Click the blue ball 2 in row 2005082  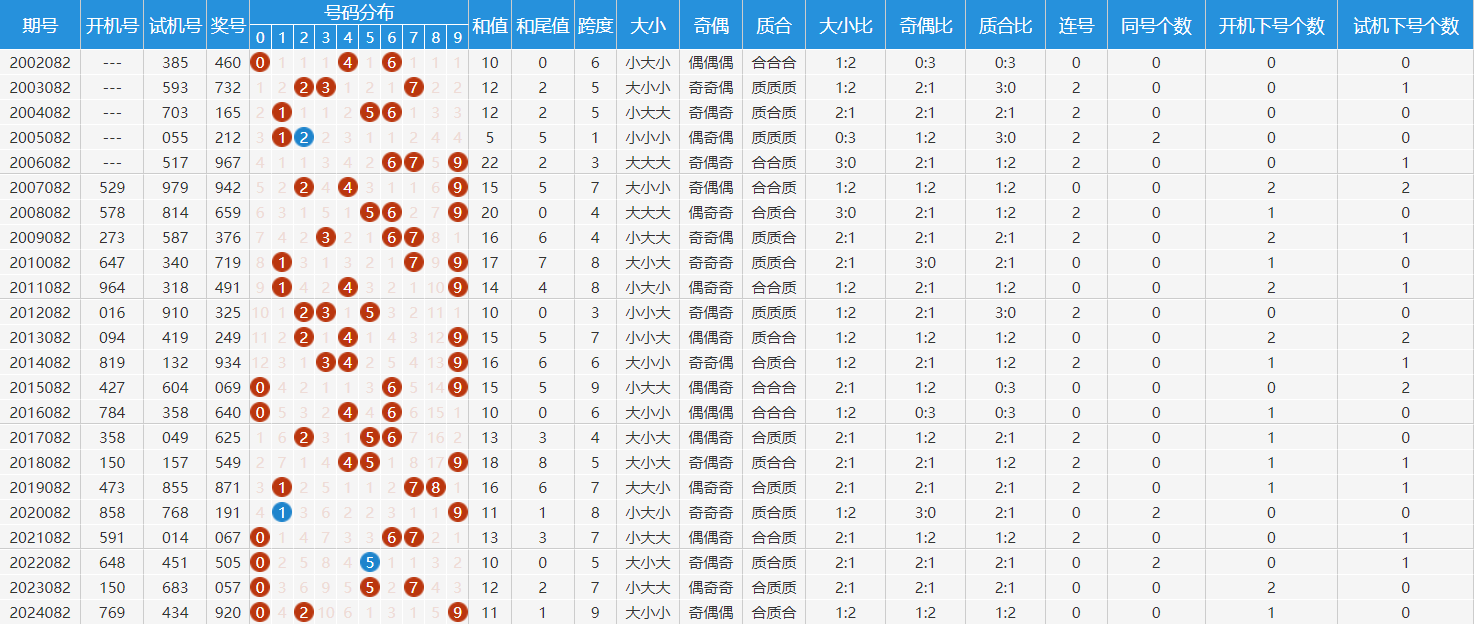click(304, 137)
